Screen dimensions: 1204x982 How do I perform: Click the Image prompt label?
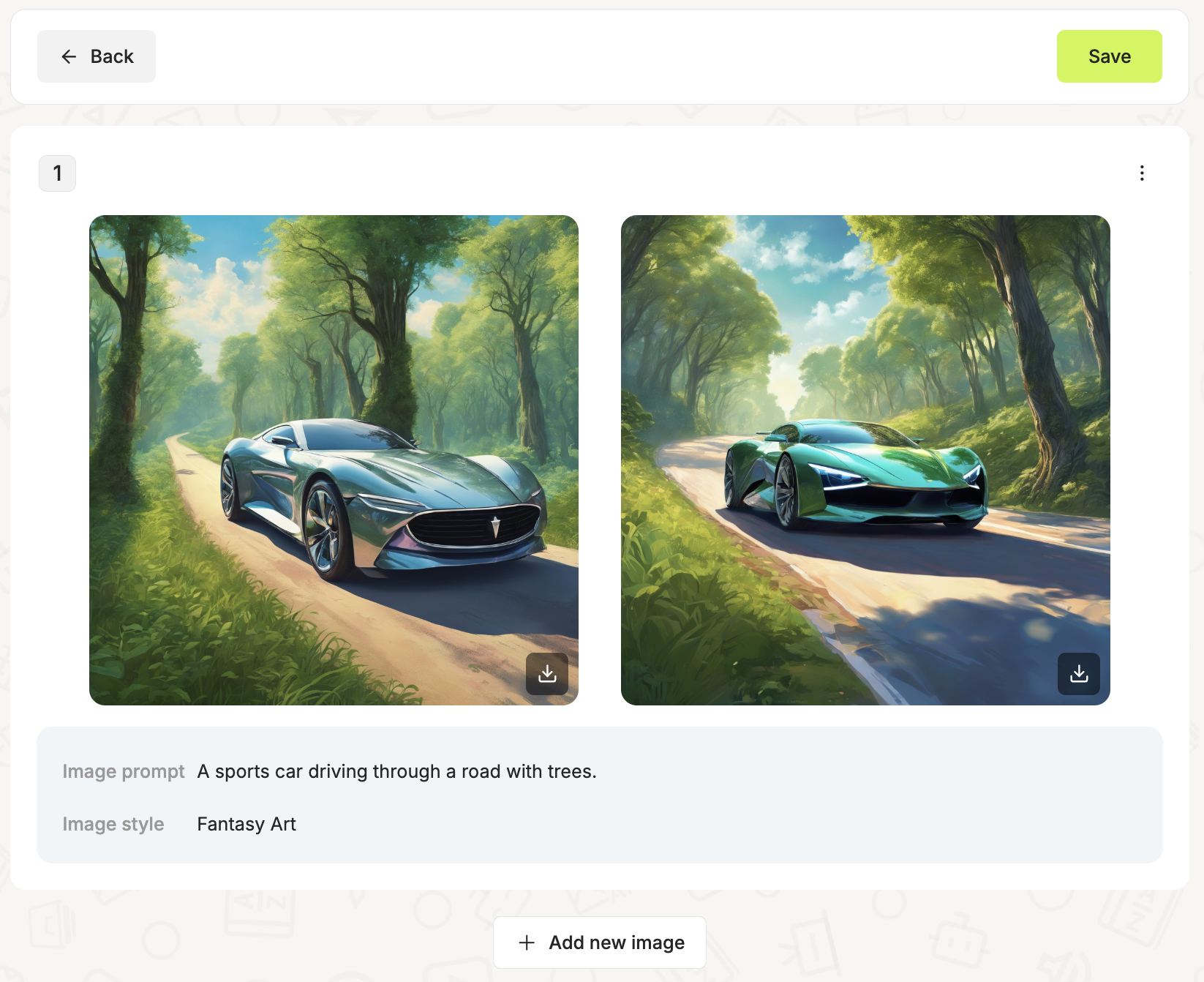coord(124,771)
